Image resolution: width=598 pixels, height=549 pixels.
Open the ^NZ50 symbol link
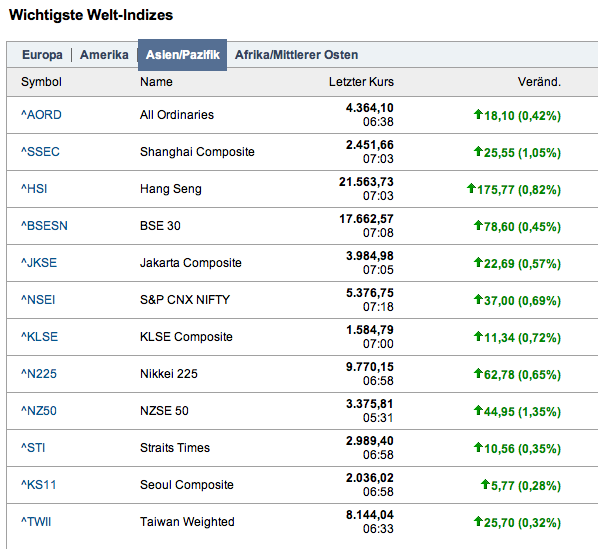click(39, 411)
